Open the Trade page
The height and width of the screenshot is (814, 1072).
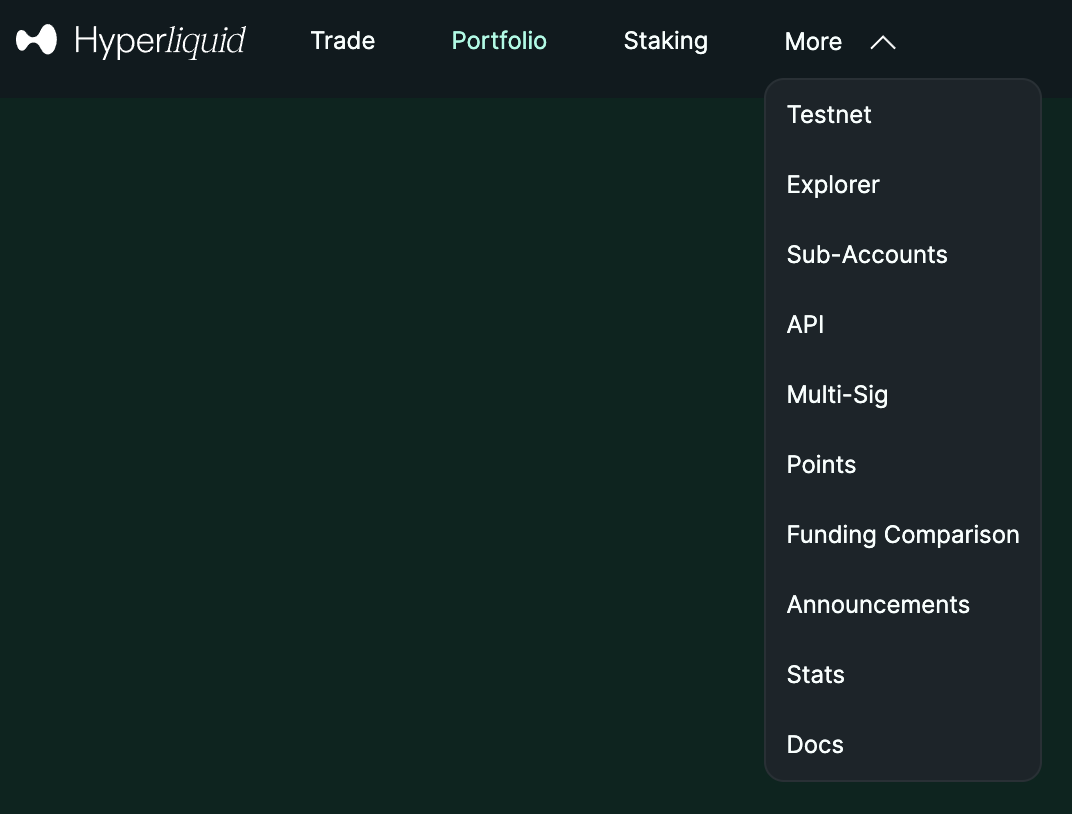coord(342,41)
